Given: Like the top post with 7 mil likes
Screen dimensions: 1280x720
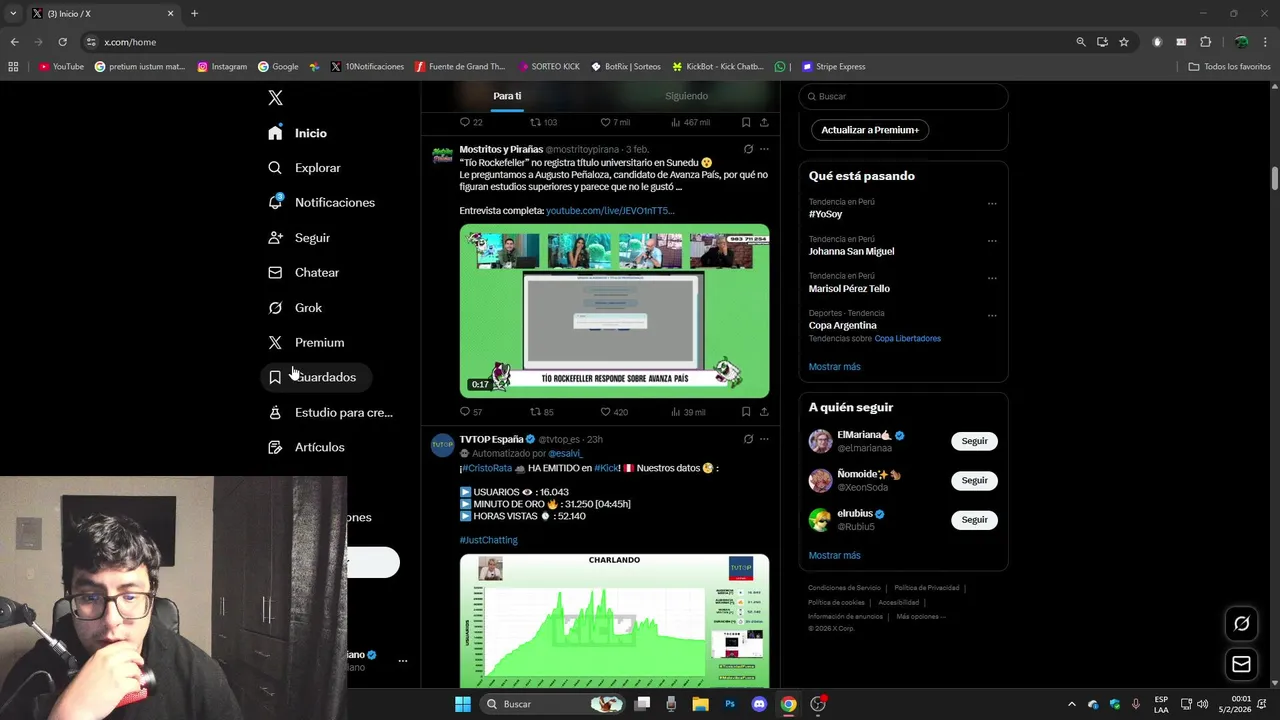Looking at the screenshot, I should [614, 122].
